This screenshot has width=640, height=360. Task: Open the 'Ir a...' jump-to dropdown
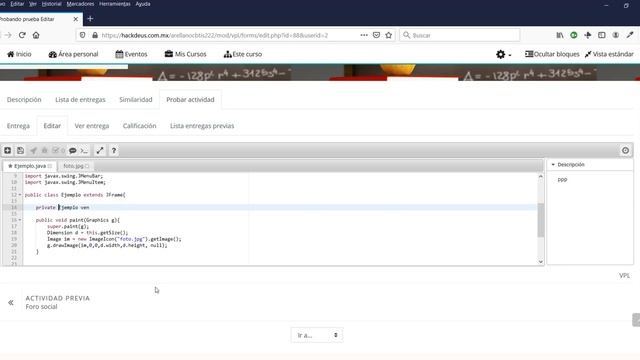point(317,335)
